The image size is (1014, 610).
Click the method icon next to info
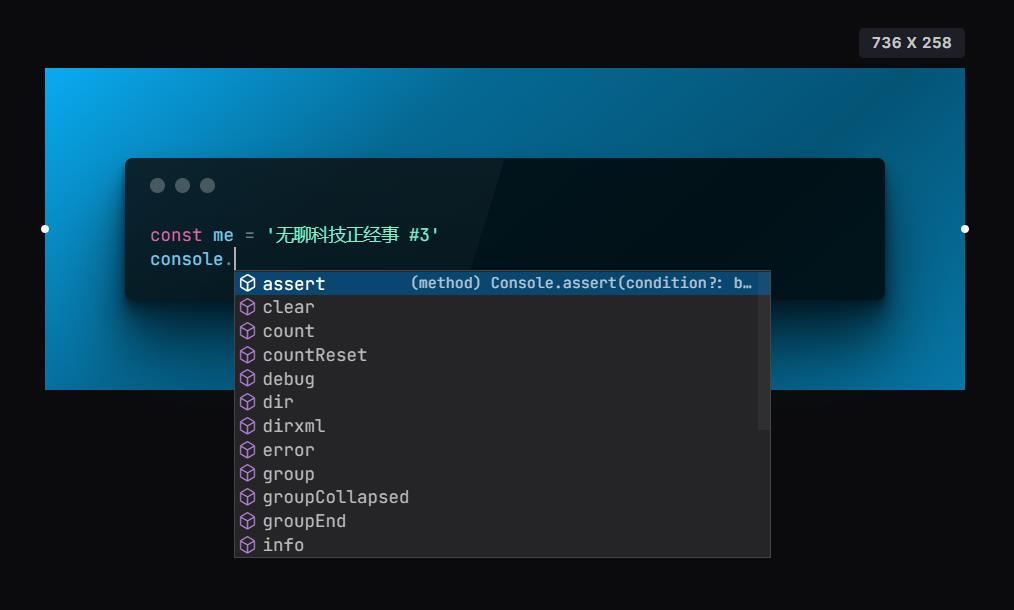coord(248,545)
